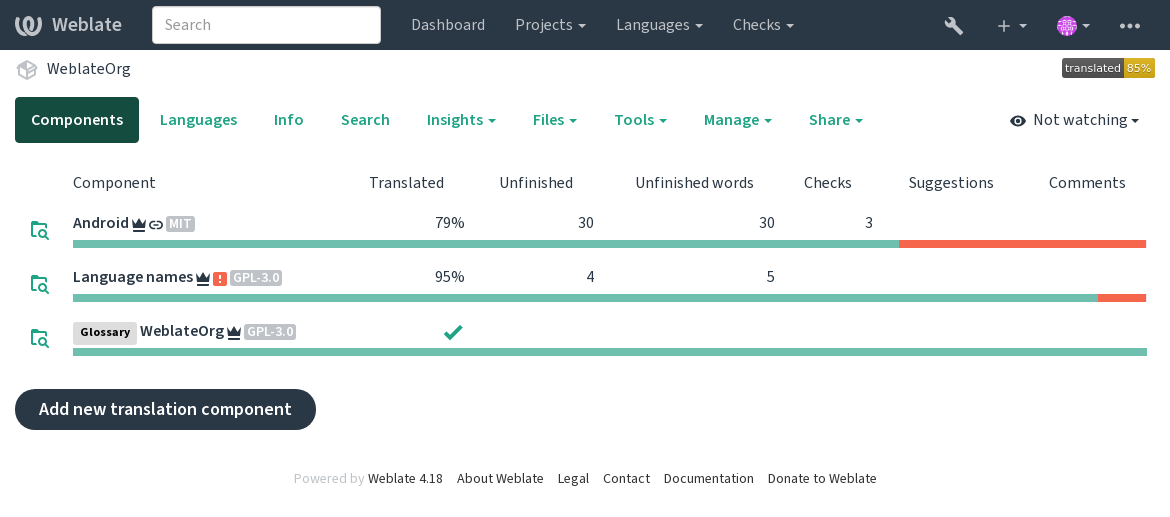The height and width of the screenshot is (517, 1170).
Task: Open the Android component link
Action: coord(101,223)
